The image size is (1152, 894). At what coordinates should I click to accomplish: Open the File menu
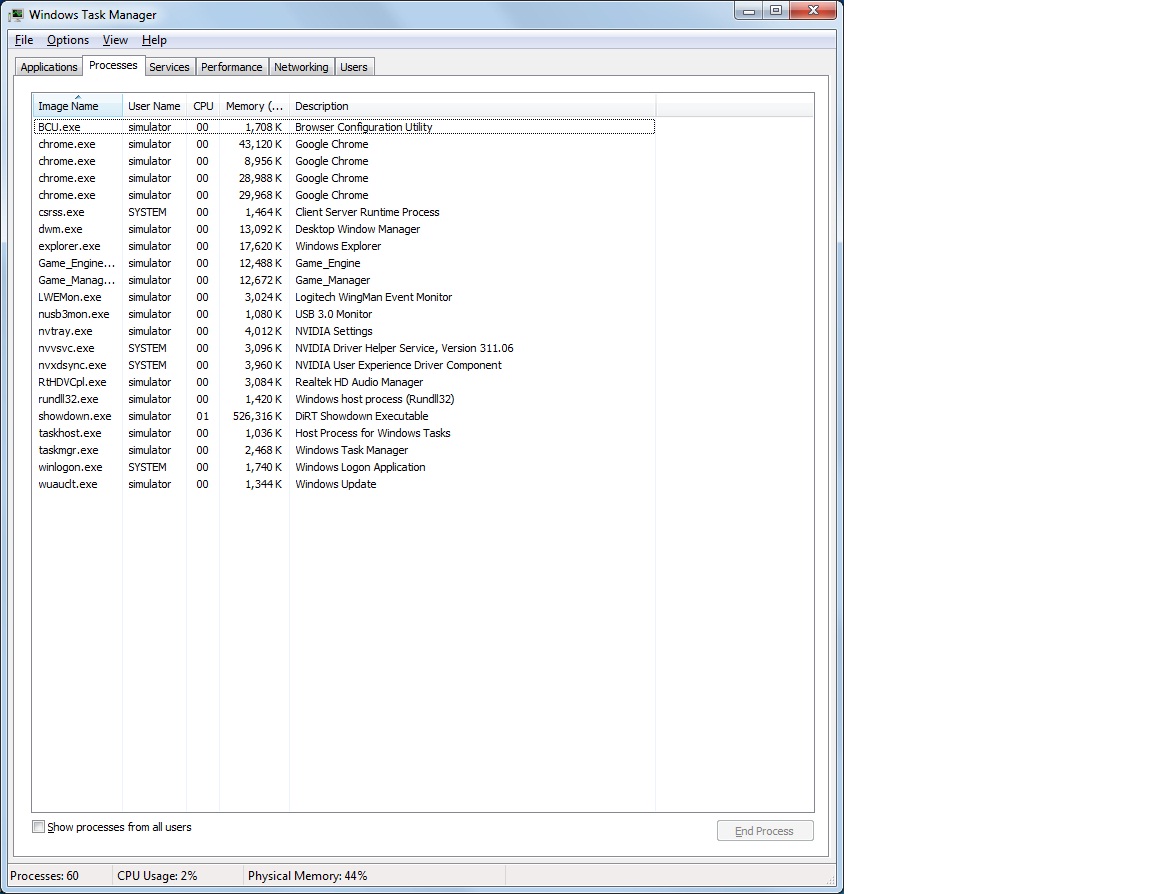click(x=24, y=40)
